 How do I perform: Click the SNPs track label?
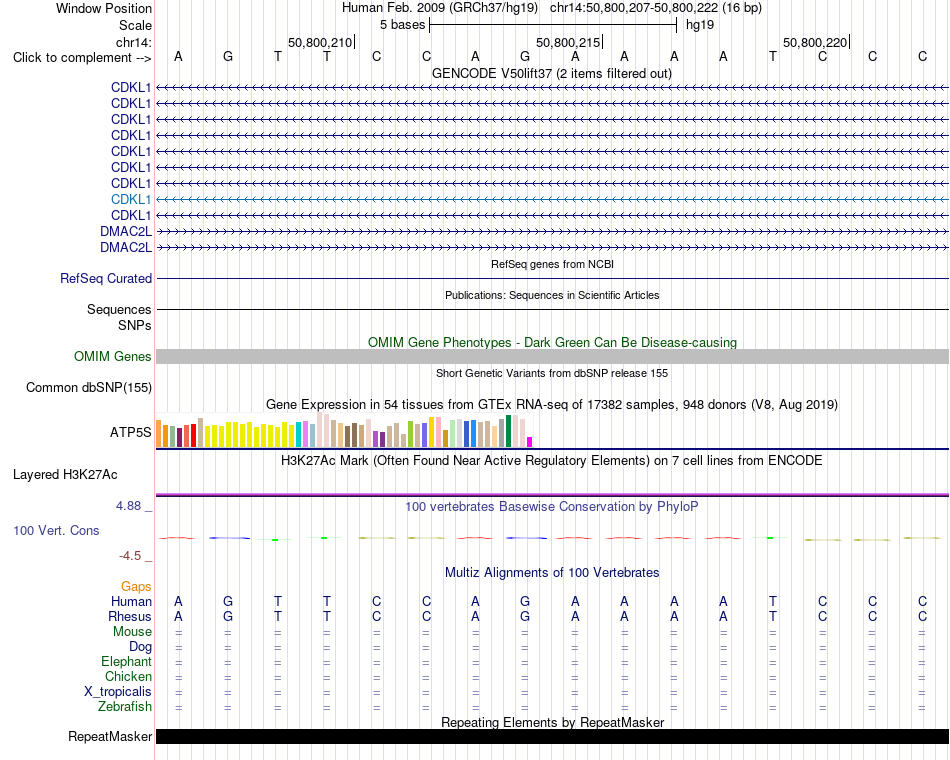click(135, 325)
